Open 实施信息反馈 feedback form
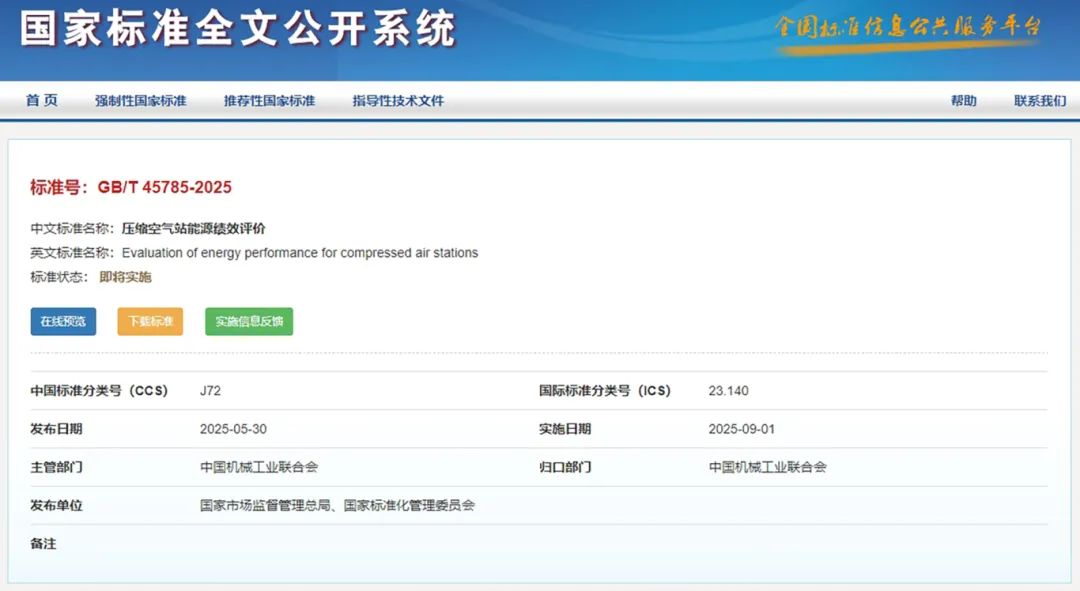This screenshot has width=1080, height=591. 248,321
